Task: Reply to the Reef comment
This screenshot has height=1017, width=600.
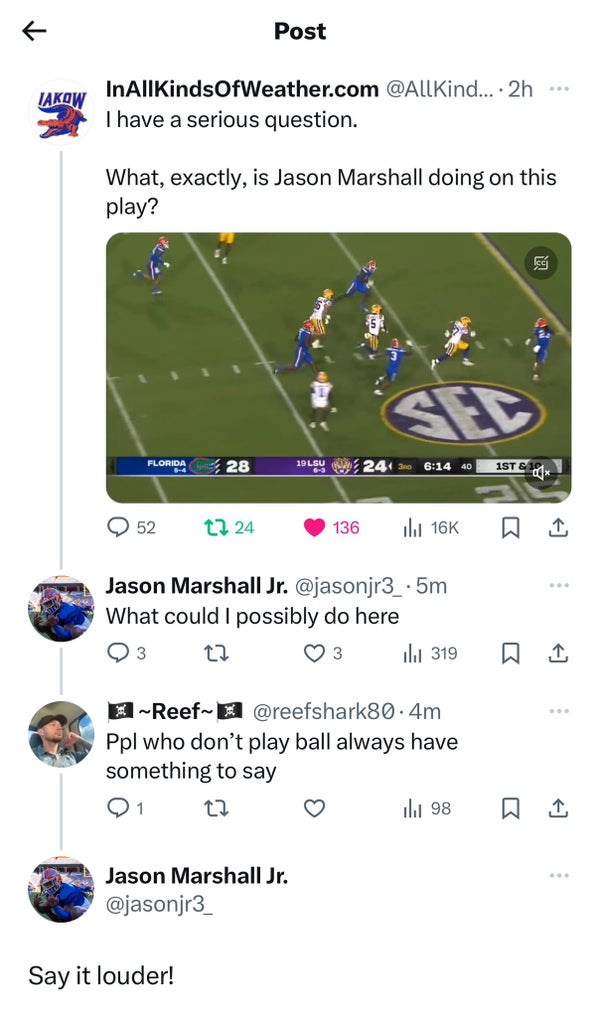Action: 119,807
